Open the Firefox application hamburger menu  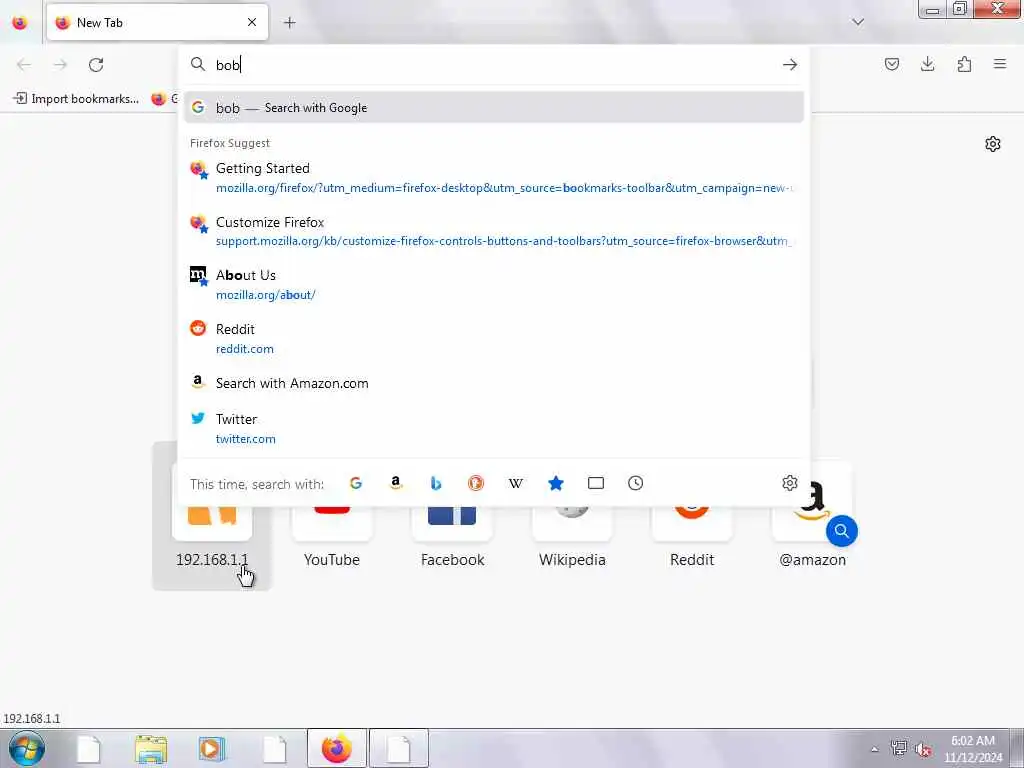(x=1000, y=64)
